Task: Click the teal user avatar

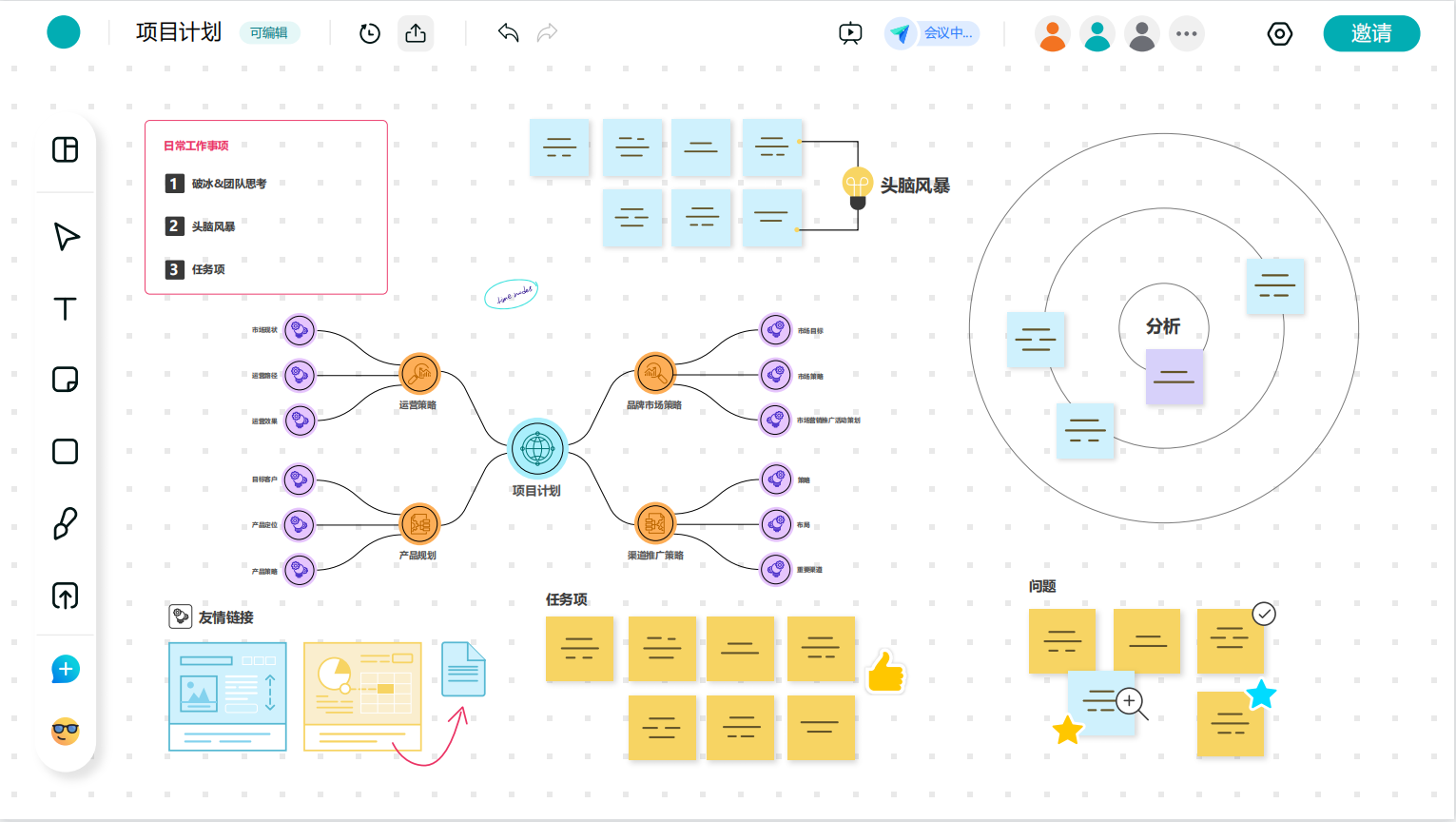Action: pos(1097,33)
